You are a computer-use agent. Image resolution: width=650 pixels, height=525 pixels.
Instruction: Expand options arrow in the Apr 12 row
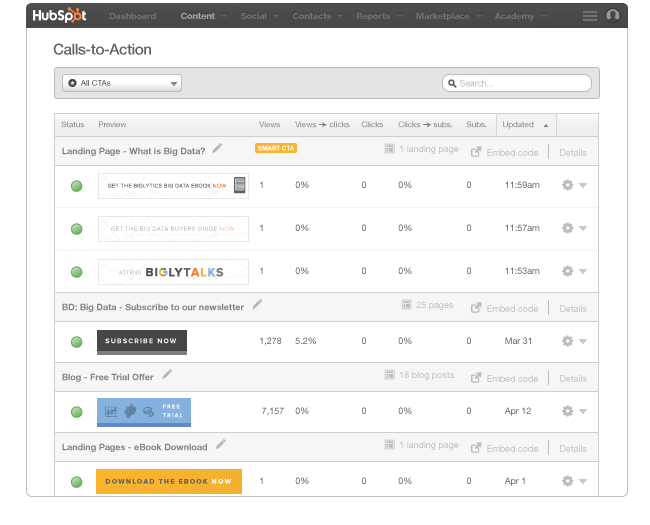click(x=583, y=411)
